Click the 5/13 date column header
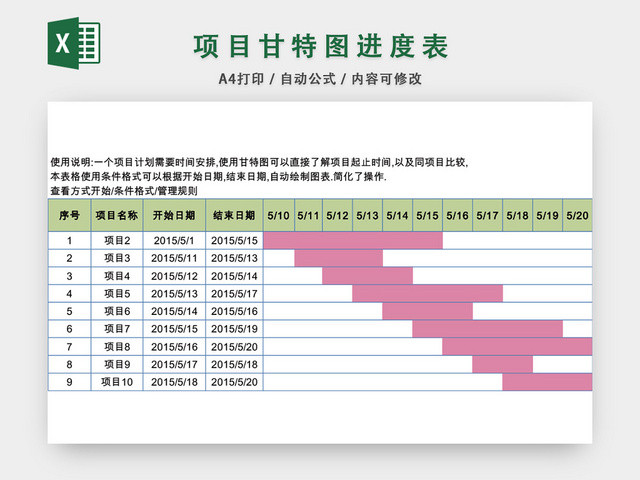 pyautogui.click(x=367, y=215)
